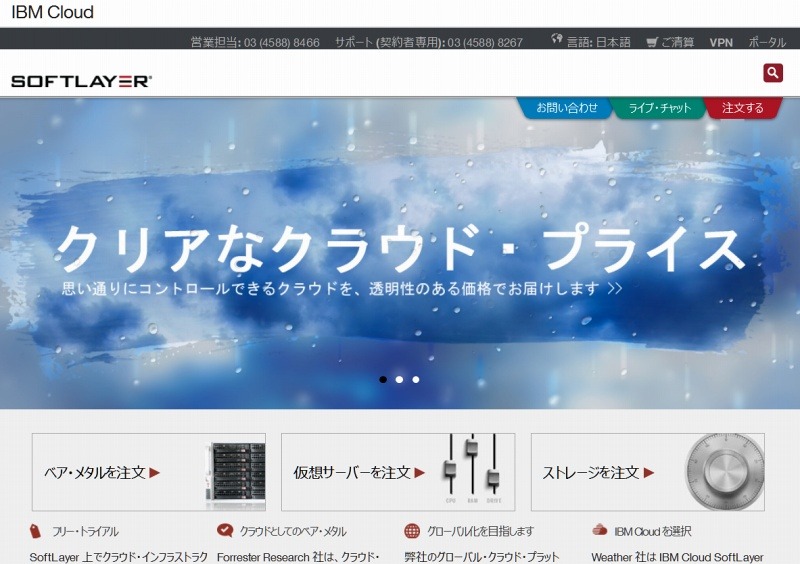Open the フリー・トライアル heading link
The width and height of the screenshot is (800, 564).
[85, 531]
